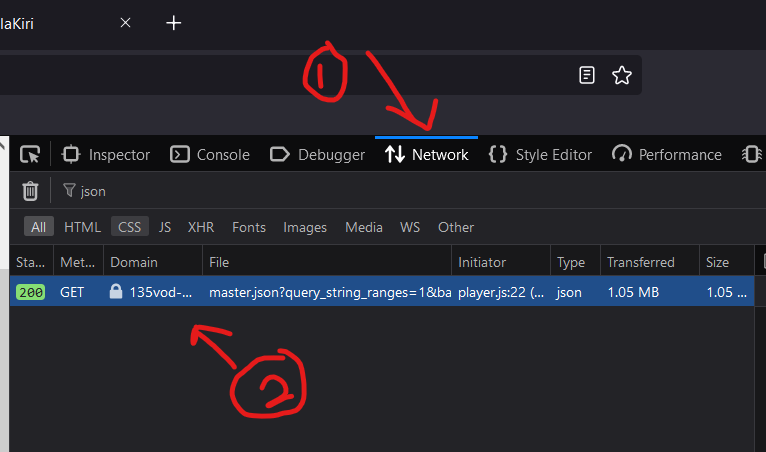Open the Style Editor tab
This screenshot has height=452, width=766.
coord(540,155)
